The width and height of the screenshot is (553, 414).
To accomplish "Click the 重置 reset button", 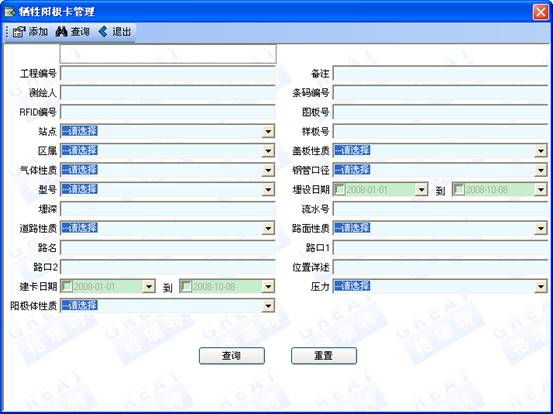I will 324,355.
